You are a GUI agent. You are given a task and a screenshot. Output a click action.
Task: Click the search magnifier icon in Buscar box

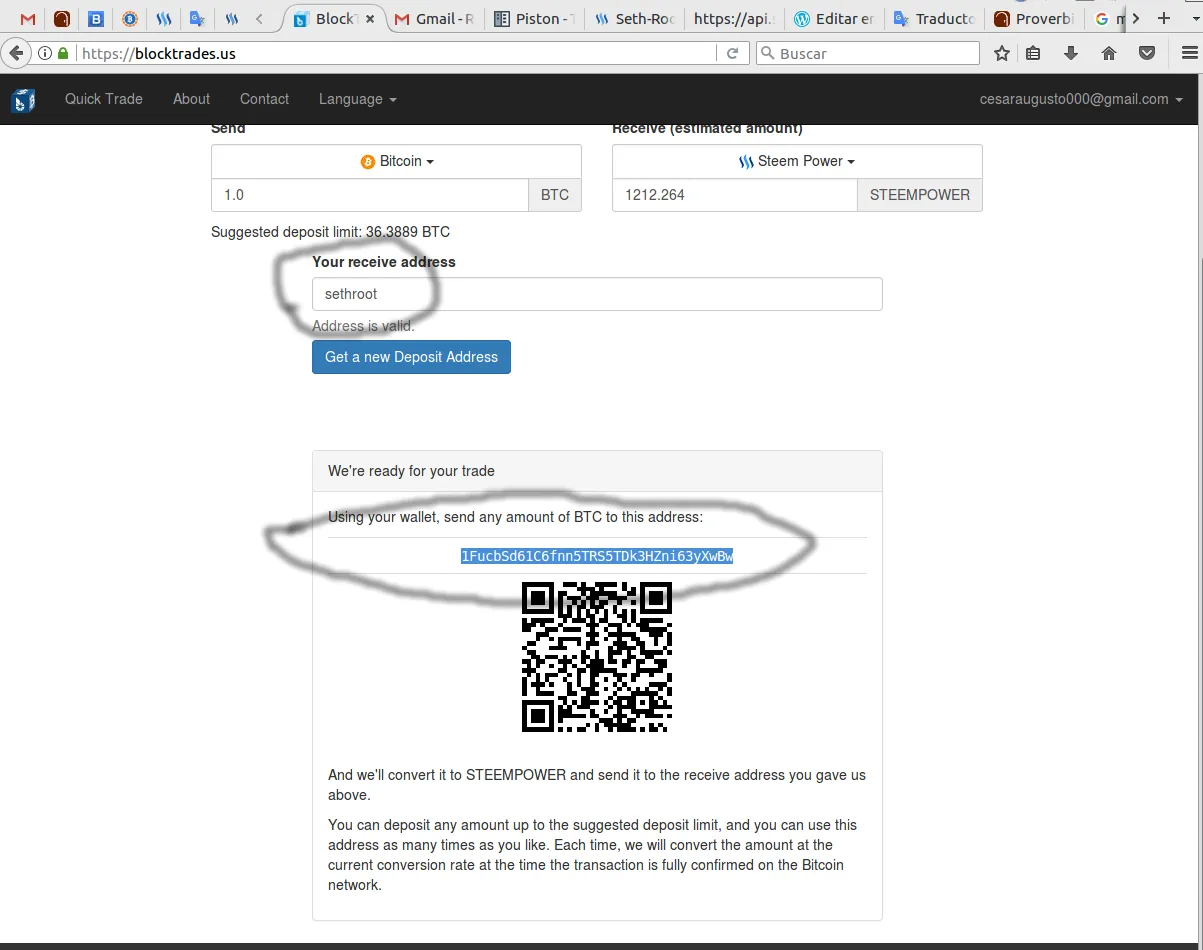coord(767,53)
